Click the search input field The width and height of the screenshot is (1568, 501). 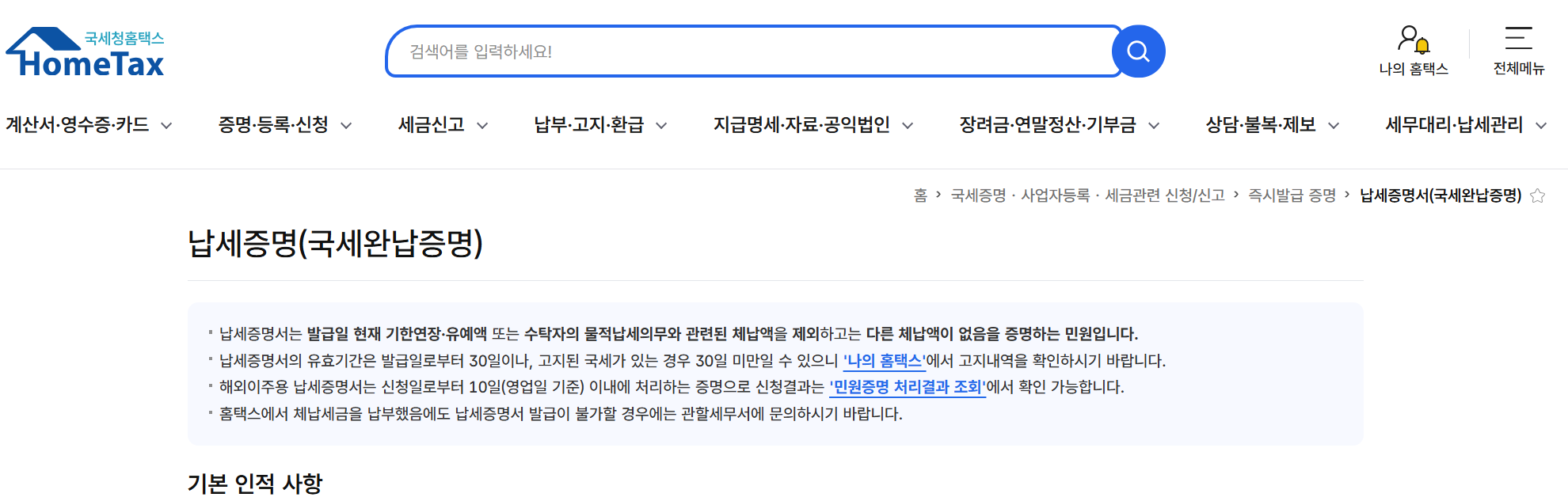pyautogui.click(x=713, y=51)
